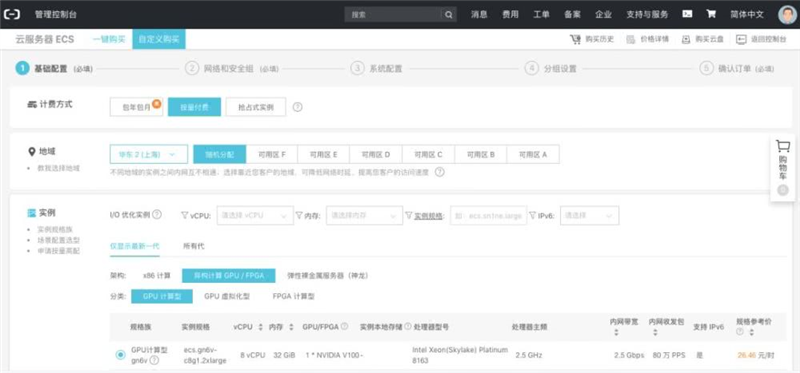The image size is (800, 373).
Task: Open 支持与服务 in top navigation
Action: tap(647, 14)
